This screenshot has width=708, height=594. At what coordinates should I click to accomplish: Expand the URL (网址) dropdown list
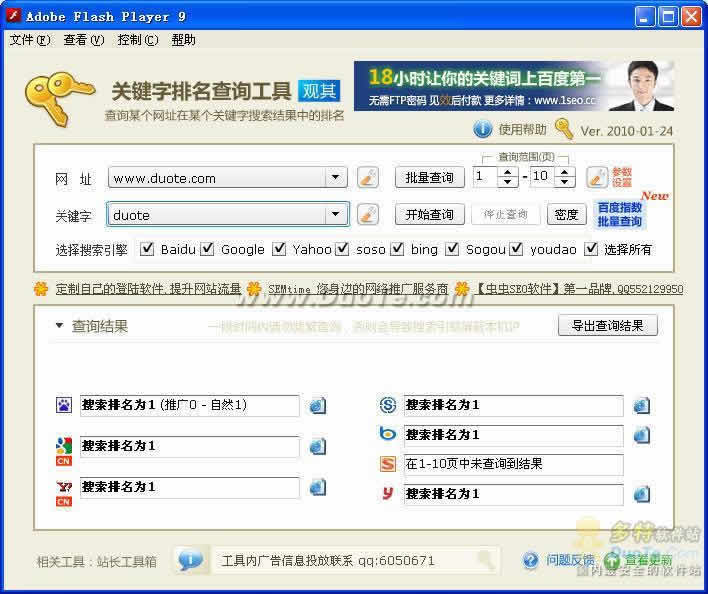click(336, 177)
